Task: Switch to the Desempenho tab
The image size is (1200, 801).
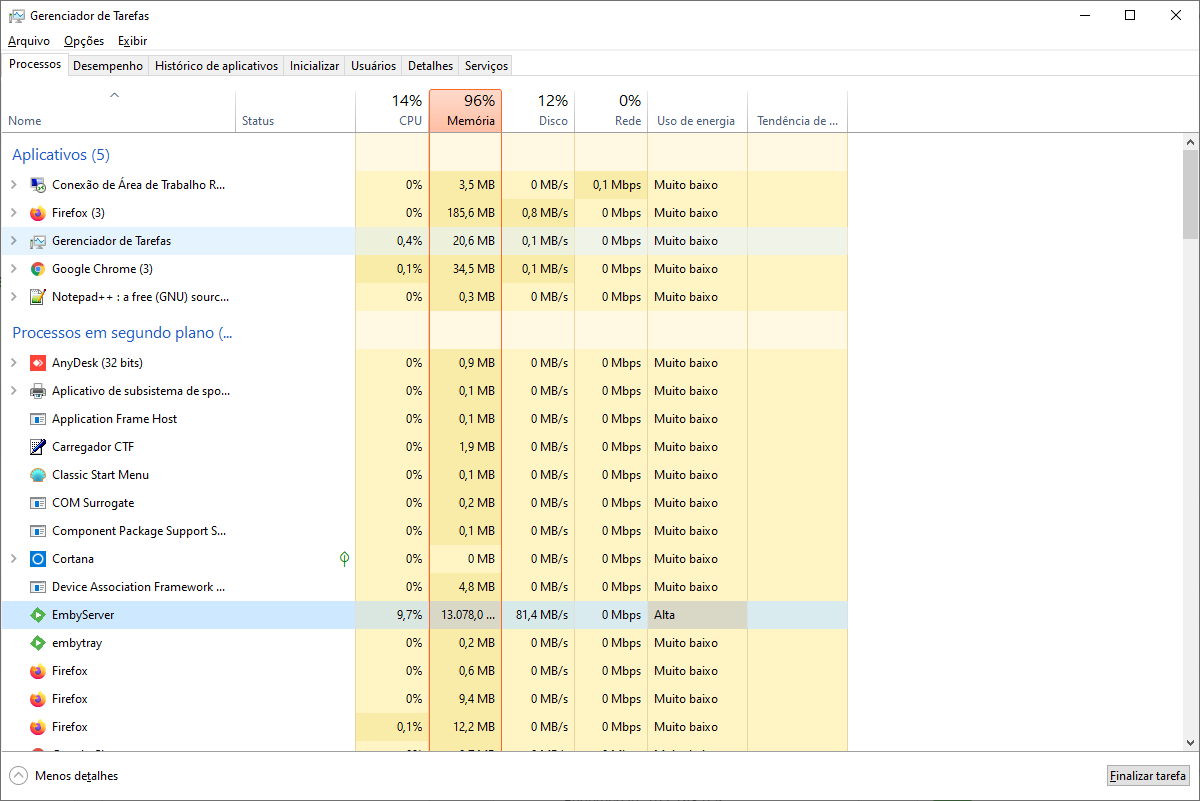Action: tap(108, 66)
